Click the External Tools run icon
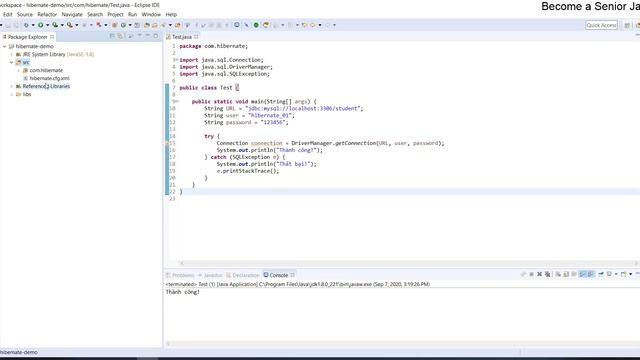This screenshot has width=640, height=360. [70, 25]
